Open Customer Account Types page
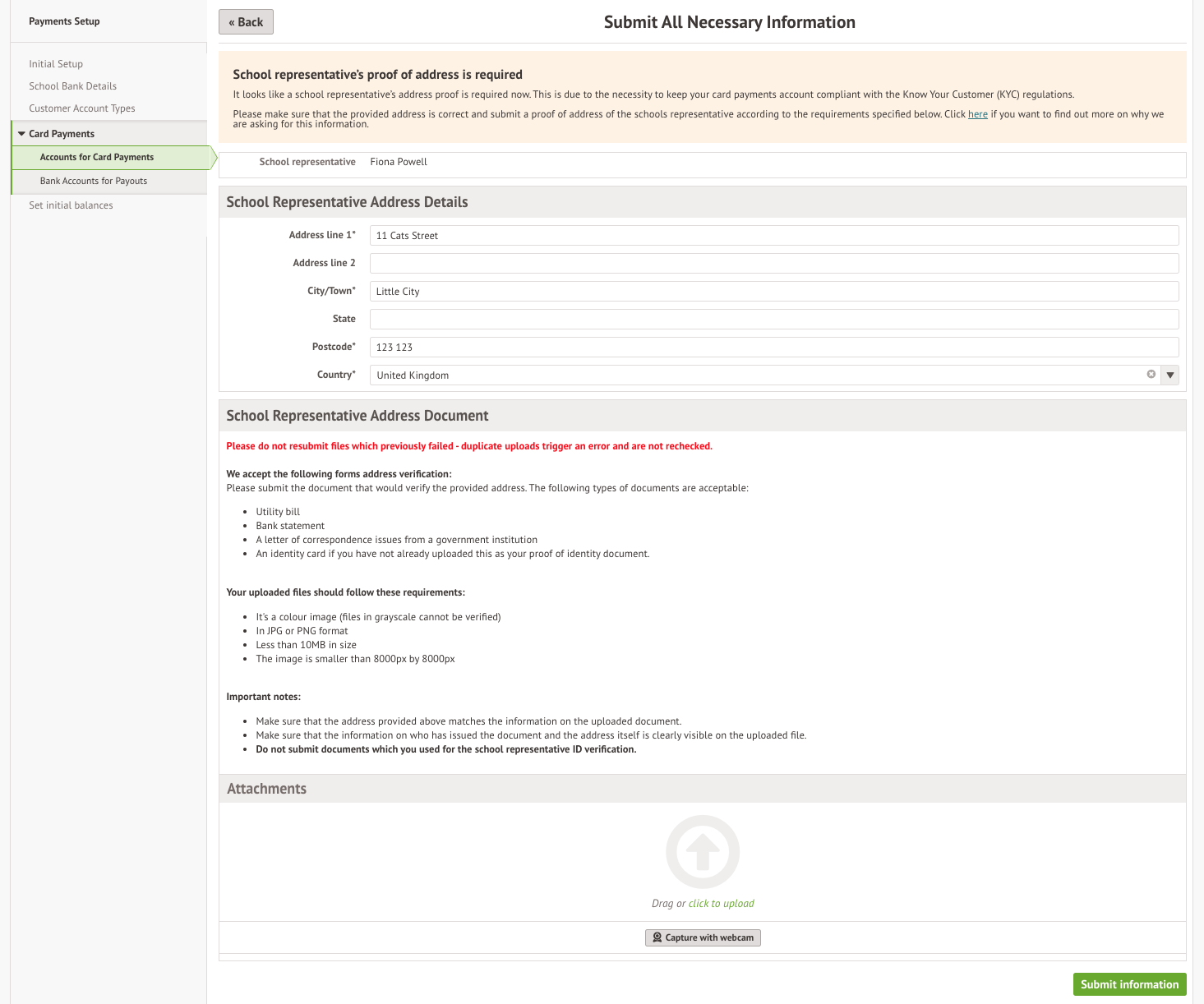The width and height of the screenshot is (1204, 1004). pos(81,108)
